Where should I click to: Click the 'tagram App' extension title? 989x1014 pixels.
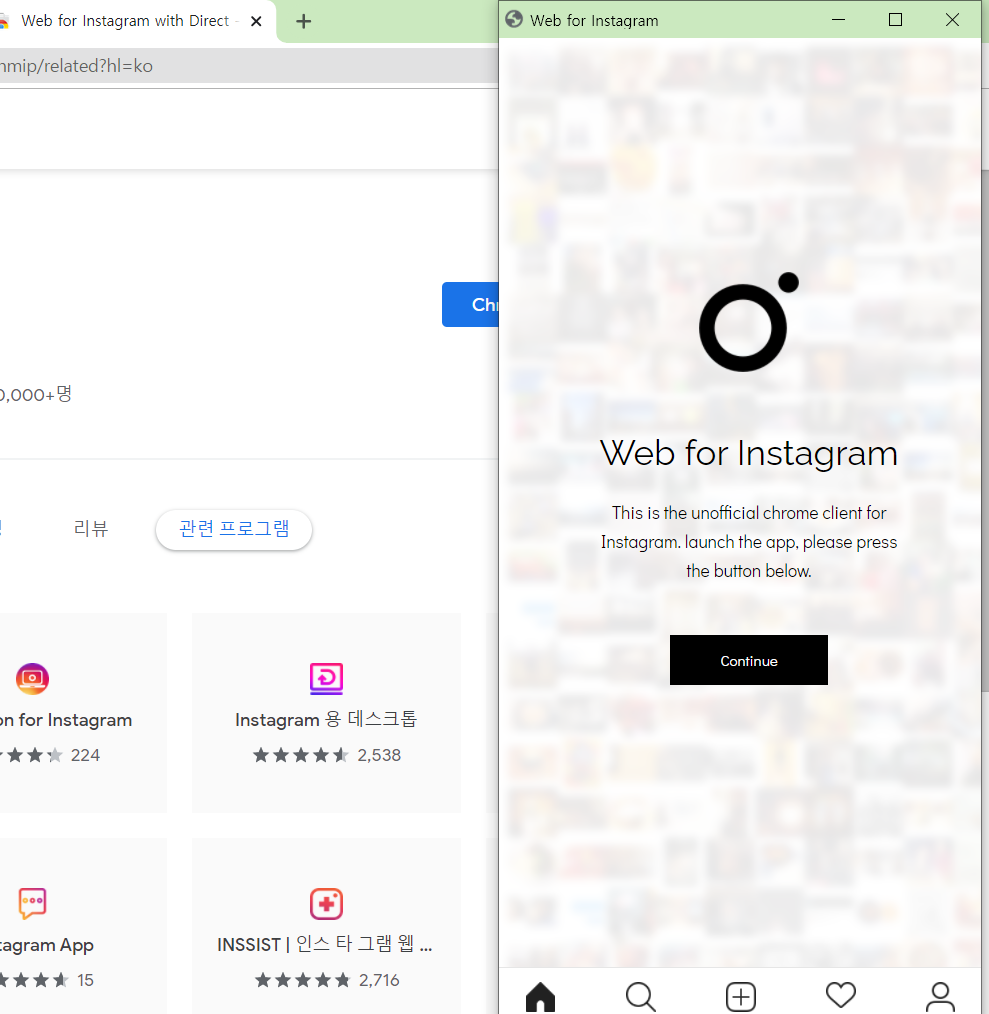pyautogui.click(x=47, y=945)
